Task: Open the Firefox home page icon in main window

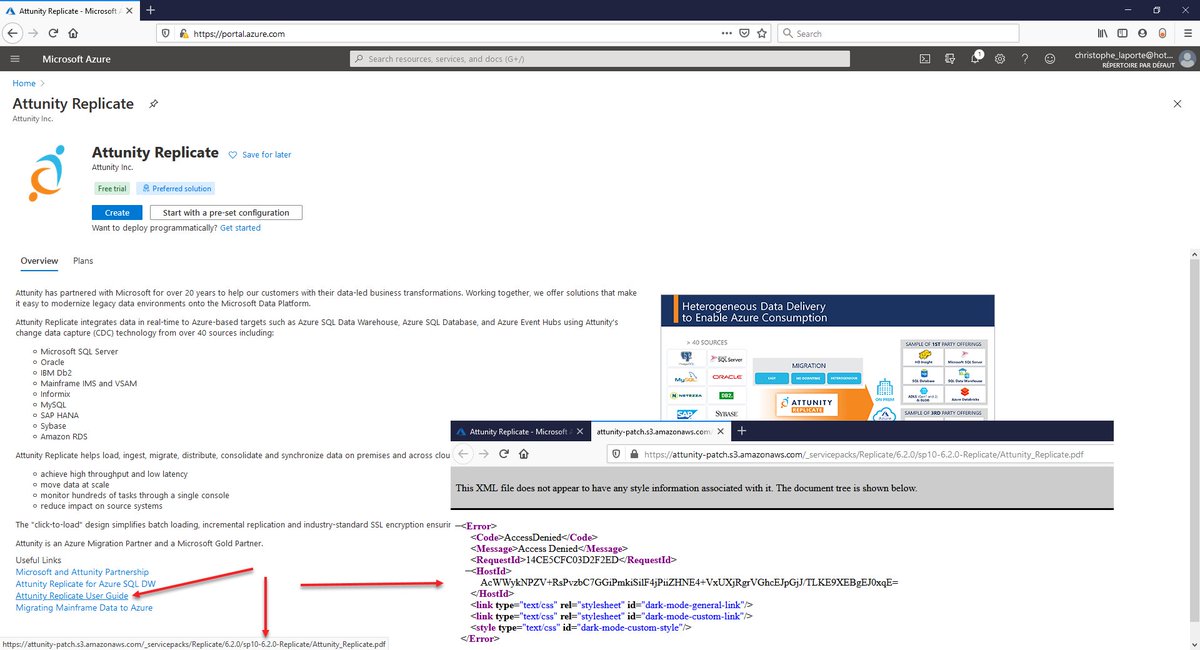Action: point(72,32)
